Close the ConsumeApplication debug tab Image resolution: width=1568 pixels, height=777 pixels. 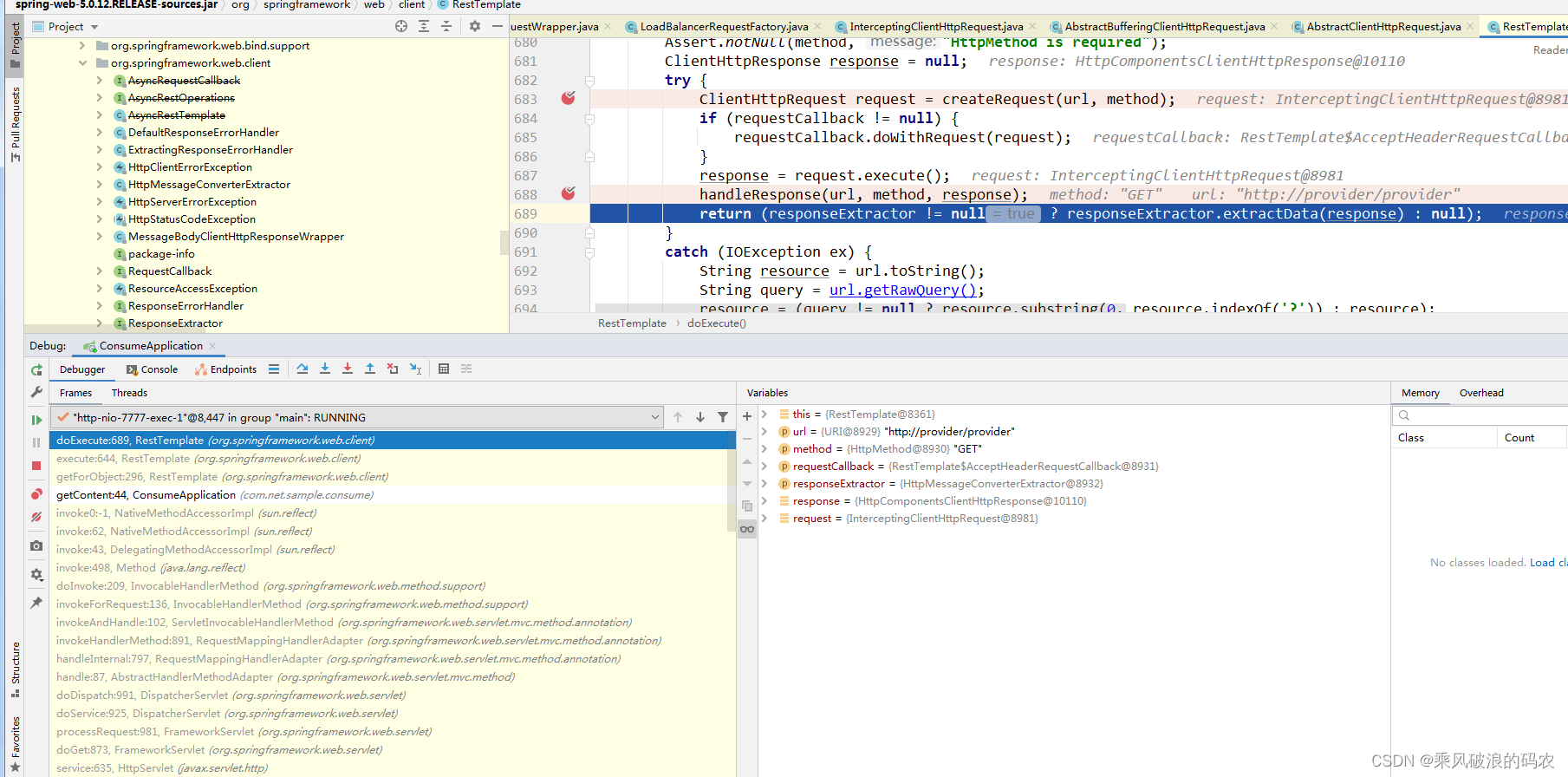point(212,346)
